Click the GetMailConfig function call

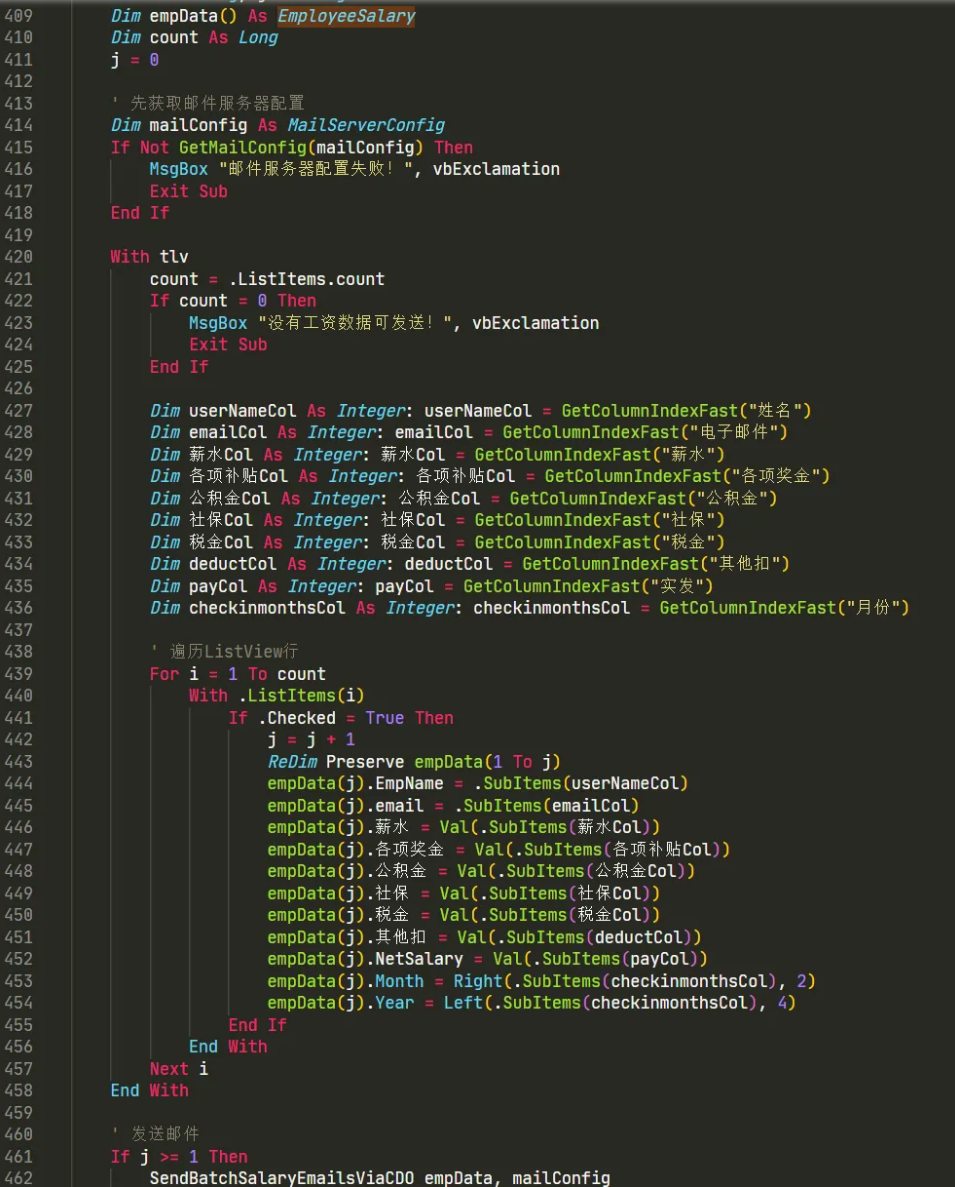(x=243, y=147)
